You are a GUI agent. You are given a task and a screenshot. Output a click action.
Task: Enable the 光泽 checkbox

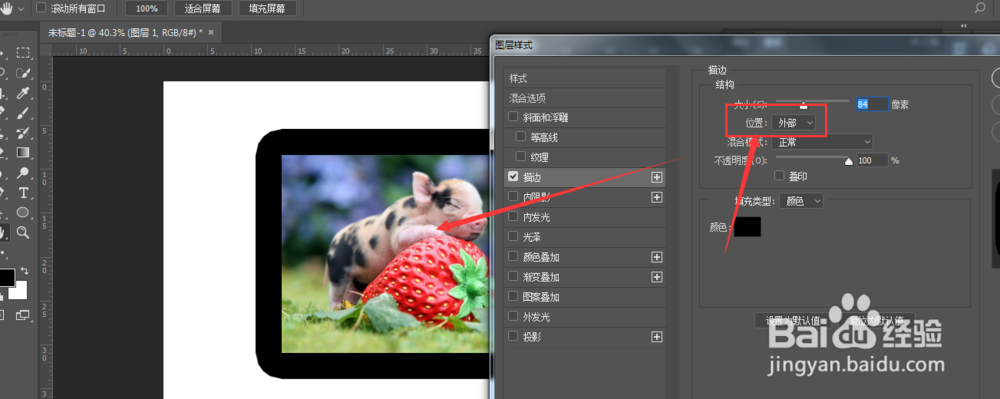click(x=513, y=236)
